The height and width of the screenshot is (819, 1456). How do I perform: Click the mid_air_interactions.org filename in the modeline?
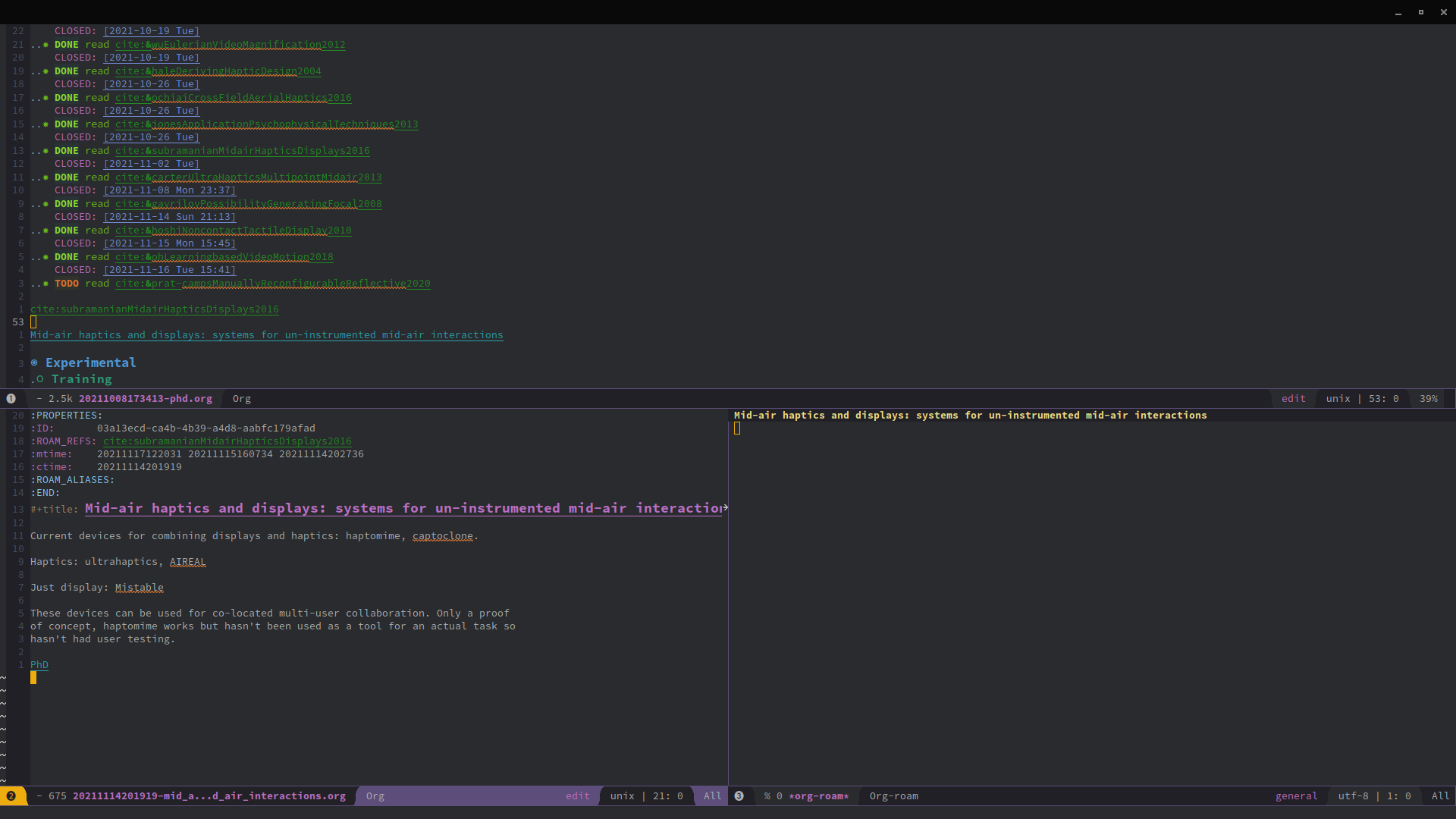coord(209,795)
